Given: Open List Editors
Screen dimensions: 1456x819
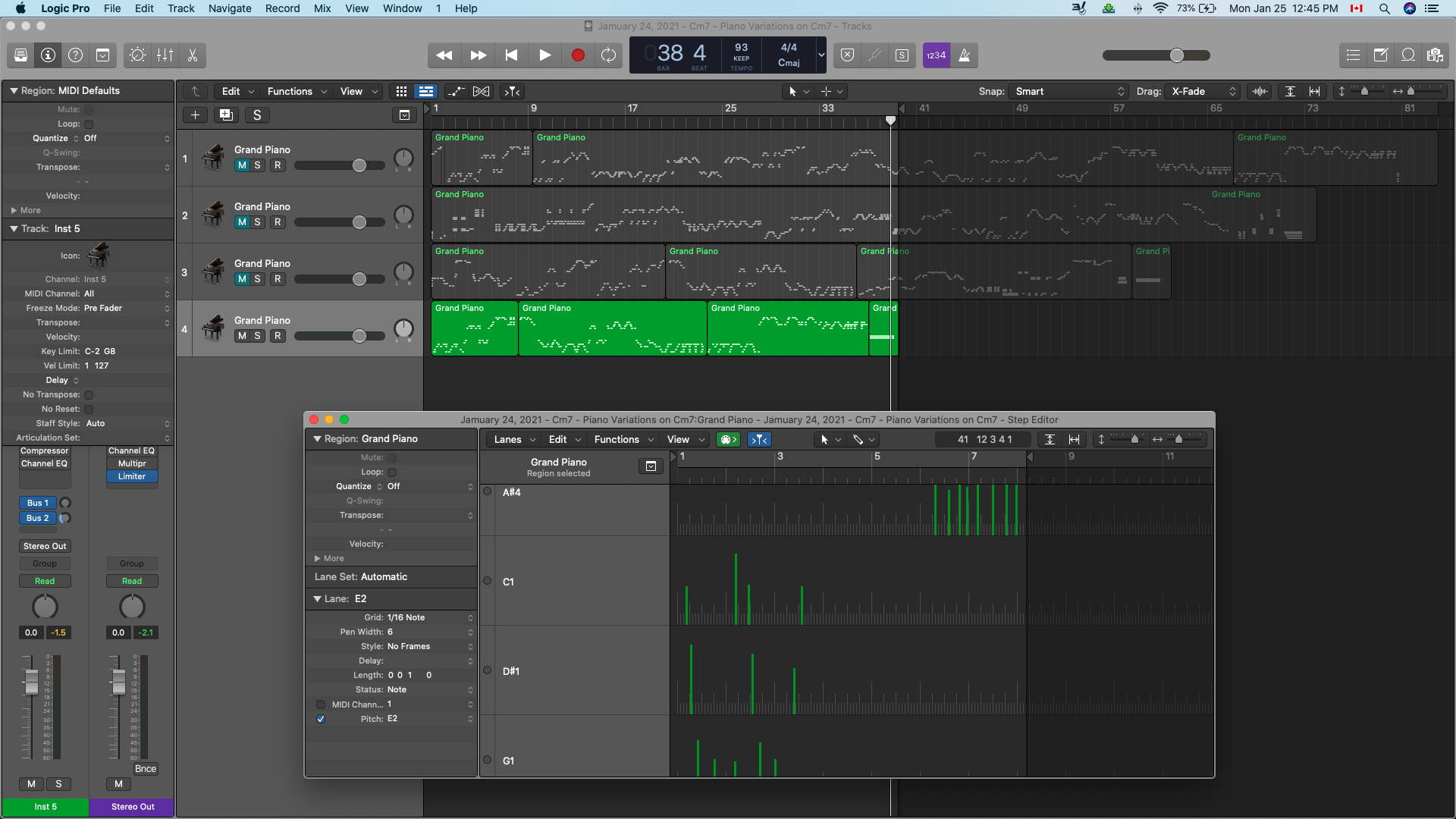Looking at the screenshot, I should pyautogui.click(x=1353, y=55).
